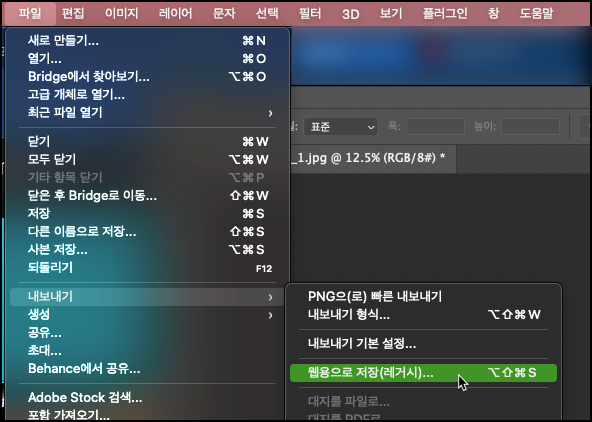The height and width of the screenshot is (422, 592).
Task: Select Adobe Stock 검색... menu item
Action: 147,397
